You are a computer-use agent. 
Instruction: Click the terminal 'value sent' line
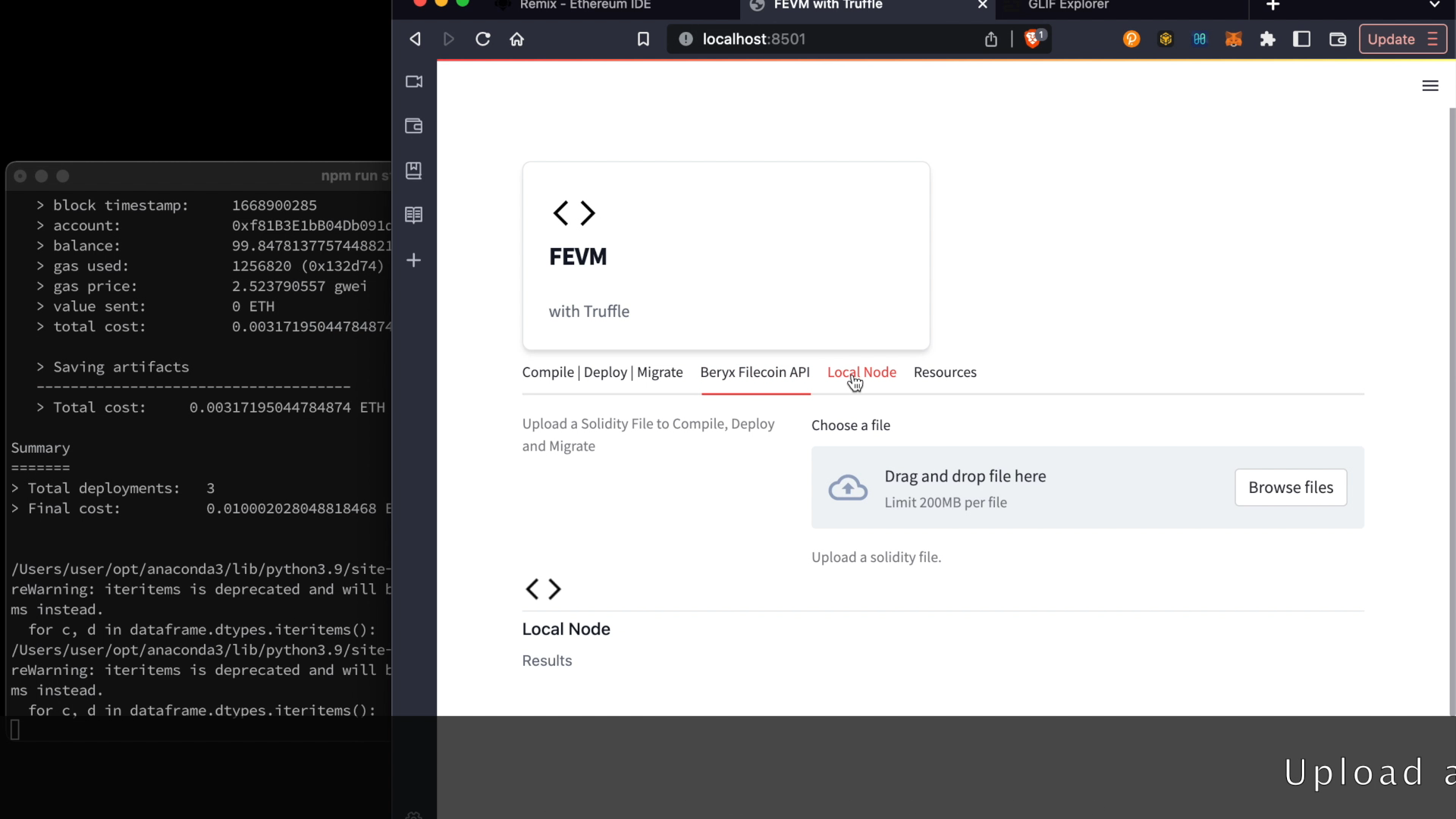155,306
